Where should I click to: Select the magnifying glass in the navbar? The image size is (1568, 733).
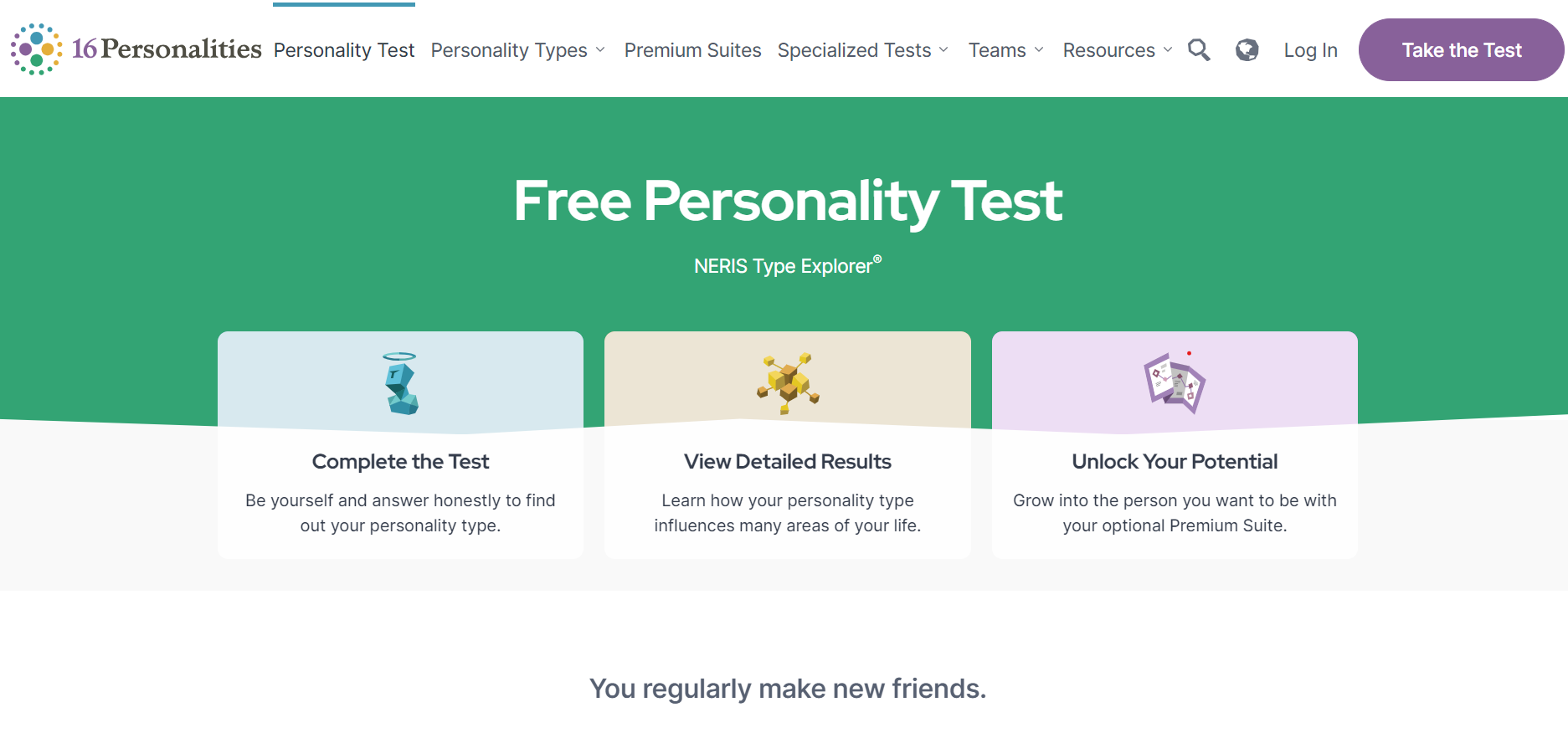pyautogui.click(x=1199, y=50)
